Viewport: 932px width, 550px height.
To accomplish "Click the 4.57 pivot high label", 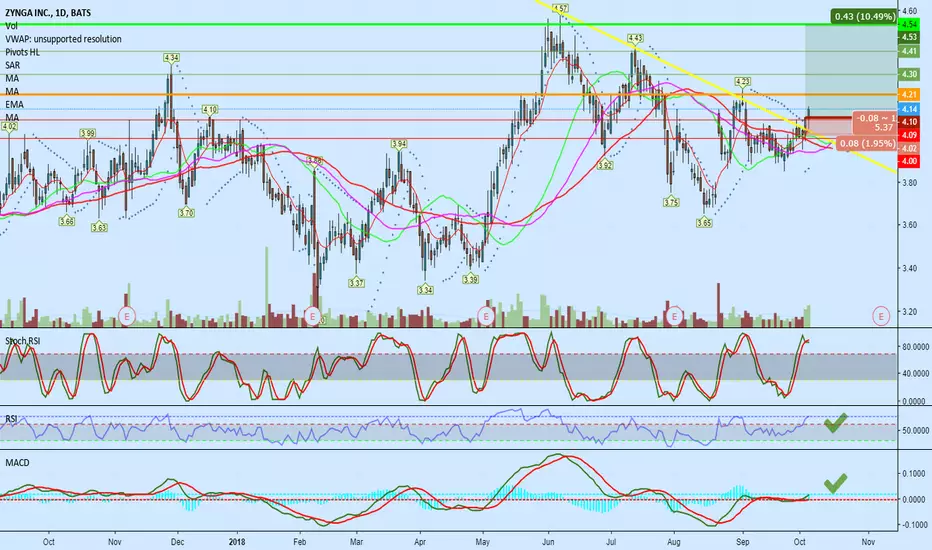I will [x=560, y=8].
